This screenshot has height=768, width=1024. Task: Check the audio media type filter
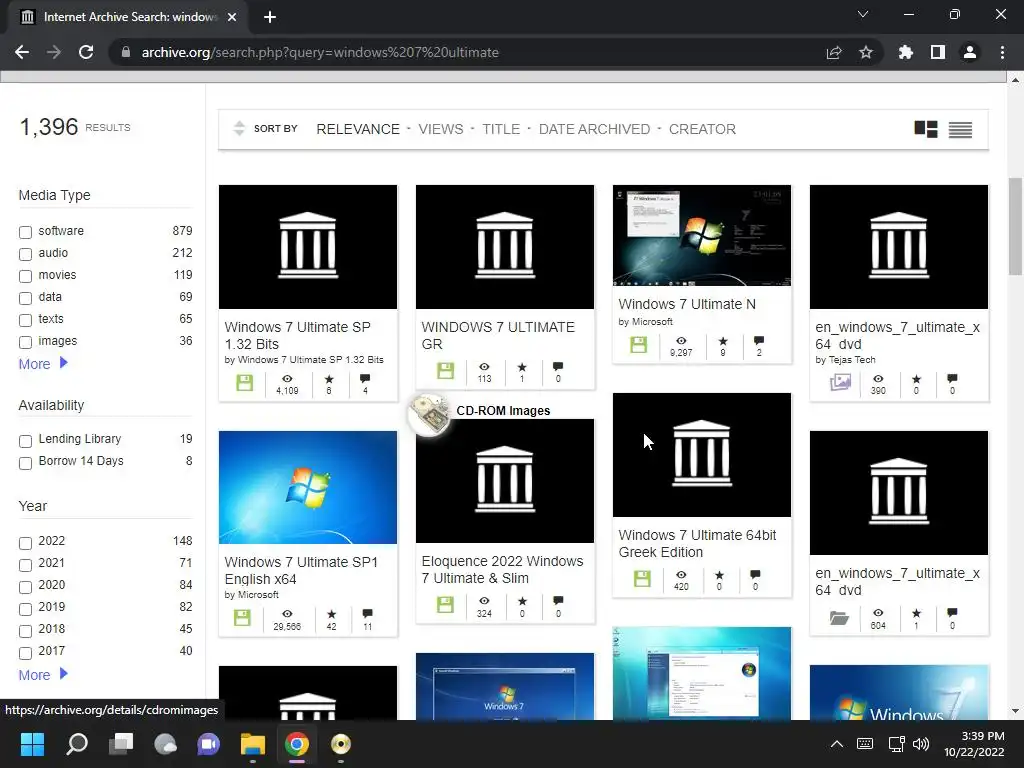[25, 254]
